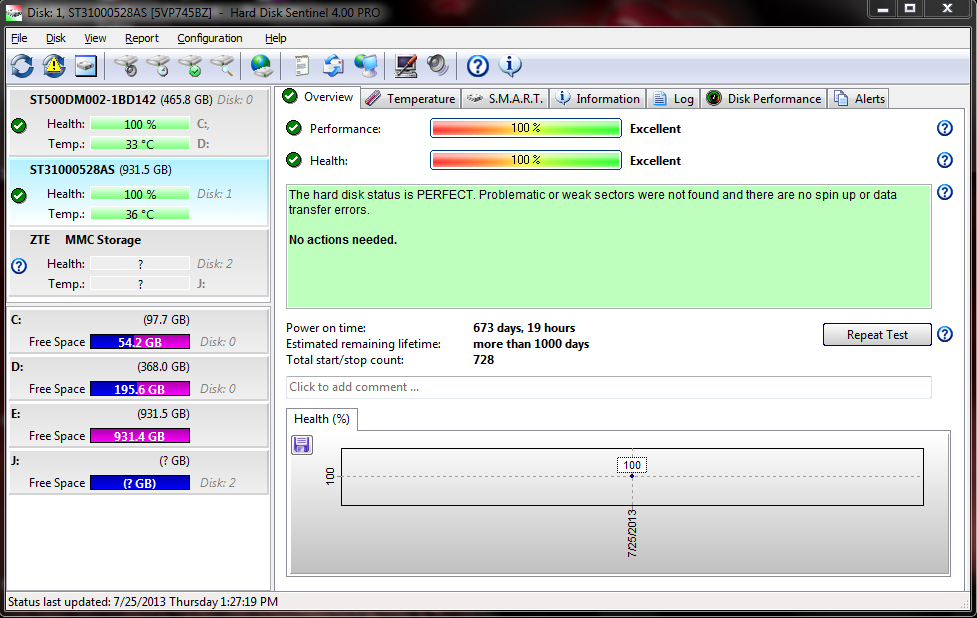The height and width of the screenshot is (618, 977).
Task: Click the comment input field
Action: pos(608,387)
